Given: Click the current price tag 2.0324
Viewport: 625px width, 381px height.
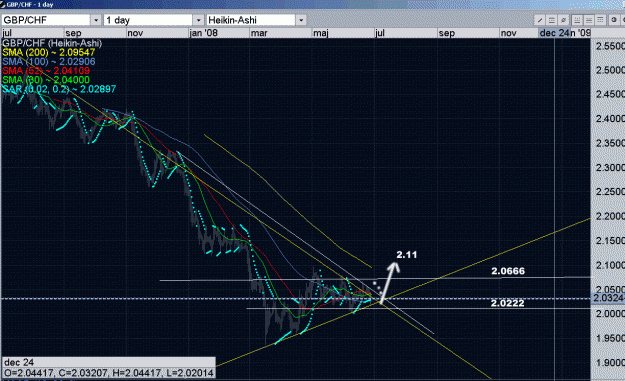Looking at the screenshot, I should [608, 298].
